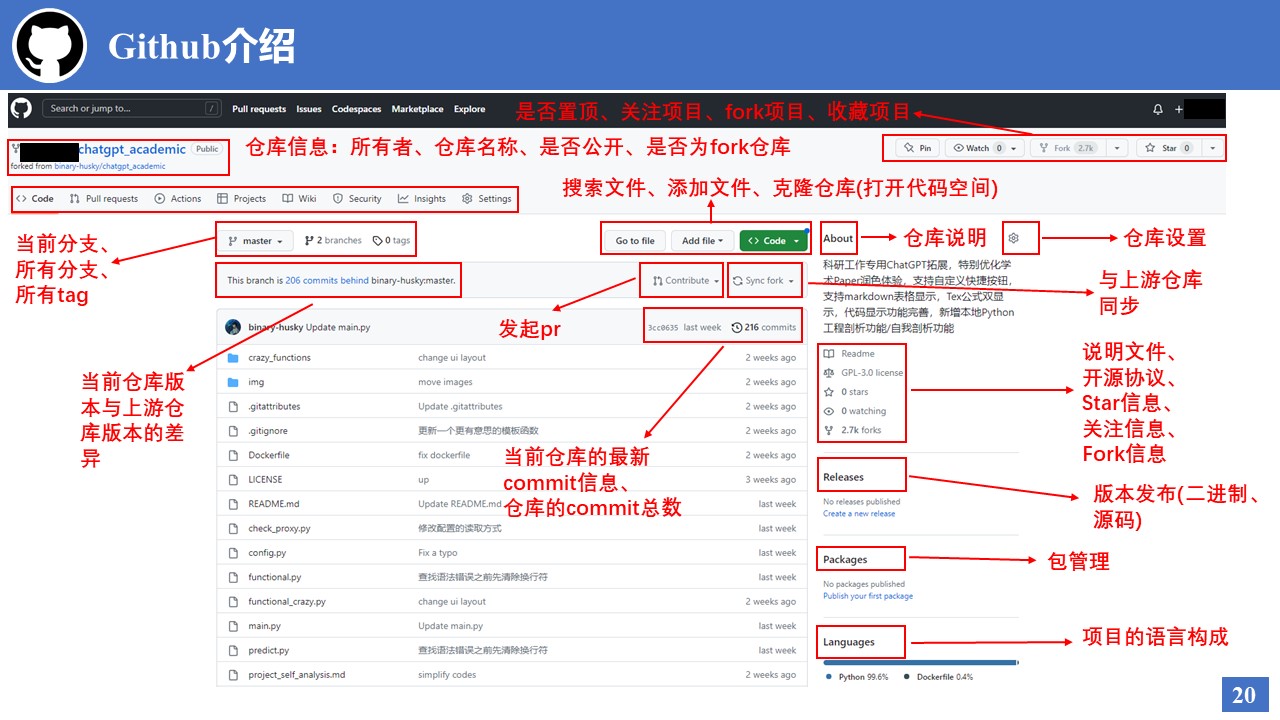Click the Search or jump to field
The image size is (1280, 720).
132,109
